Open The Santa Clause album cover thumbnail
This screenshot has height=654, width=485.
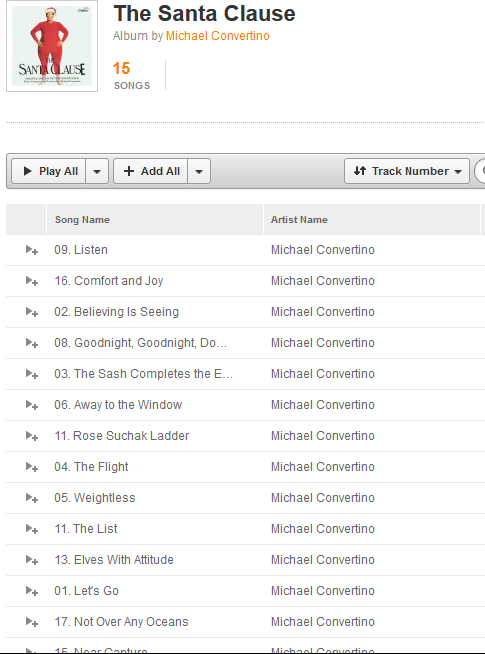click(x=52, y=46)
